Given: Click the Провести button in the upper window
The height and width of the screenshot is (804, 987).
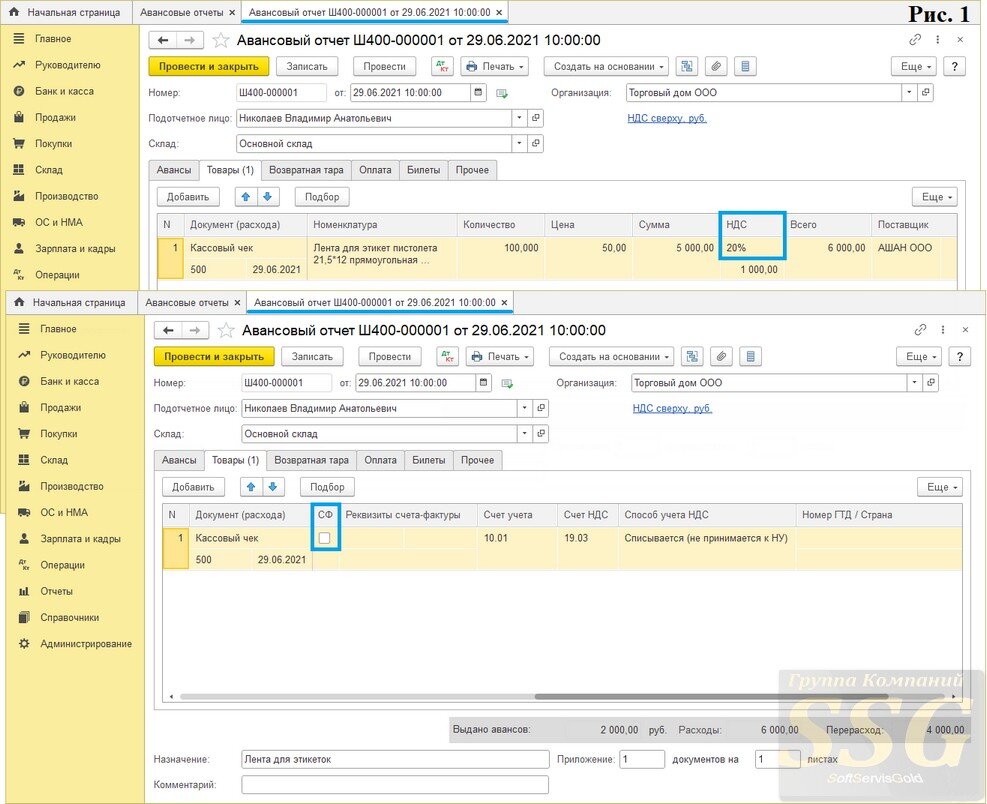Looking at the screenshot, I should (x=385, y=66).
